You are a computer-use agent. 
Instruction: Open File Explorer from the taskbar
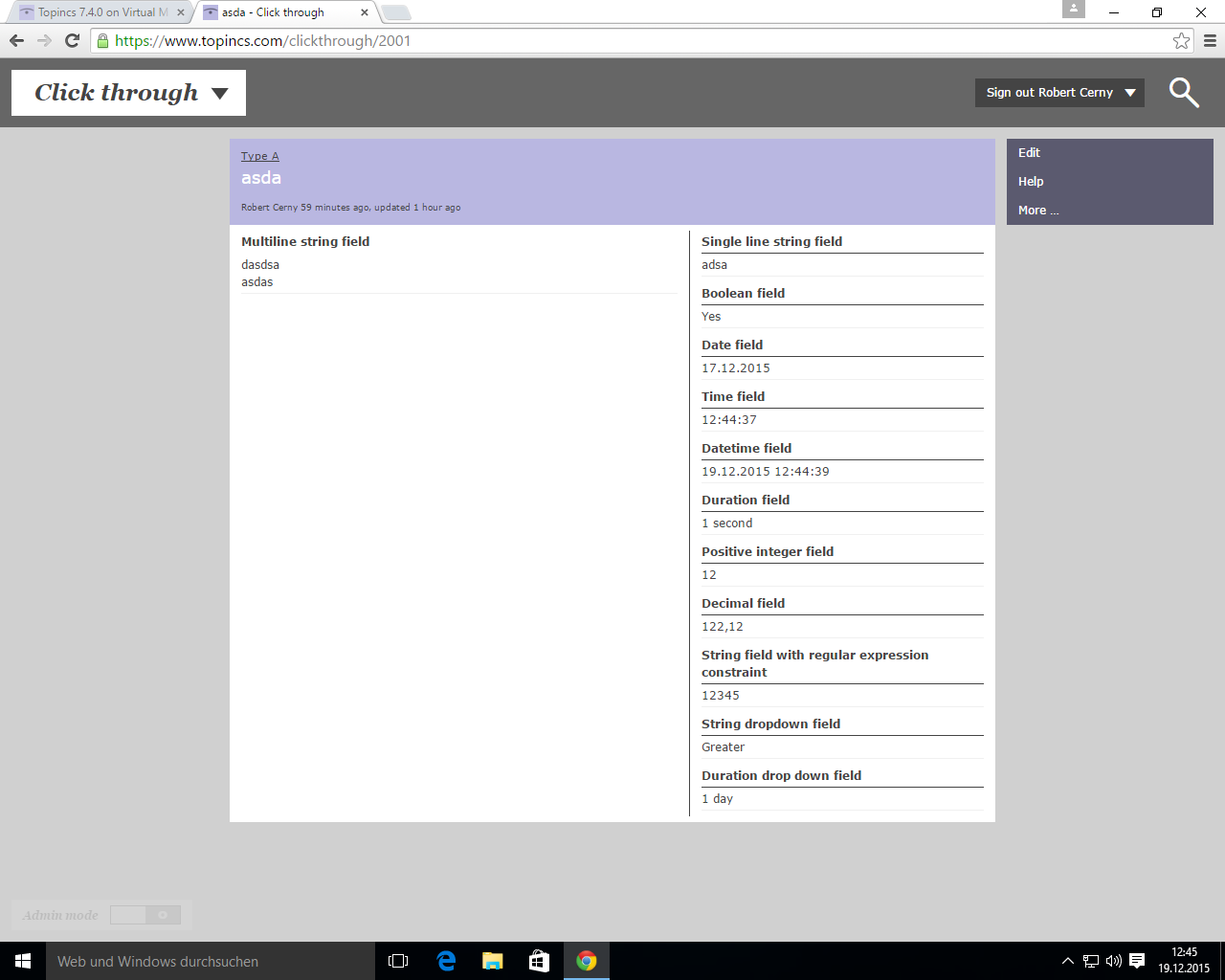(493, 961)
